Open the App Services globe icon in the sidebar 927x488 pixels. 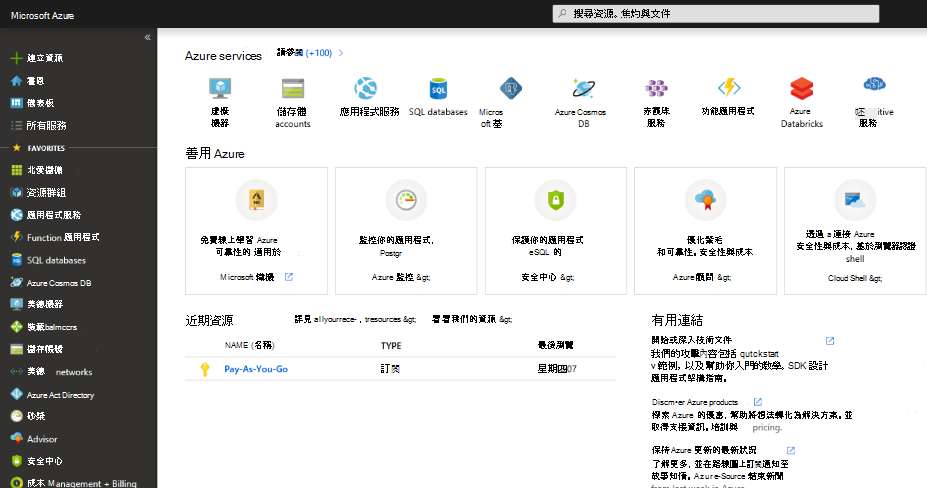pos(17,215)
